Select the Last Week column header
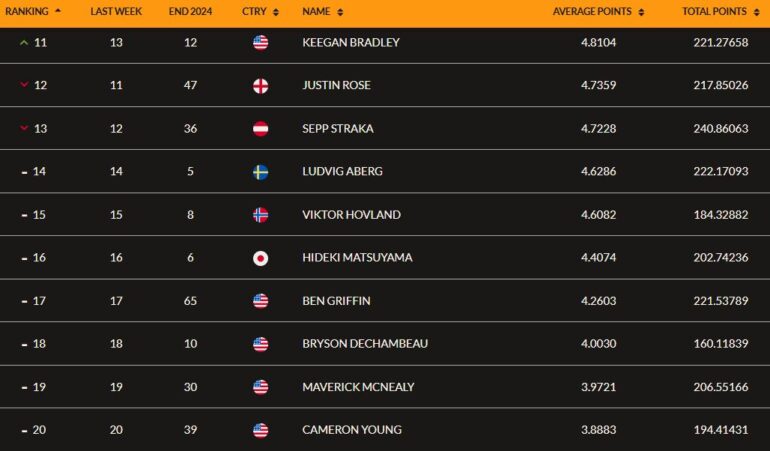 [x=116, y=11]
